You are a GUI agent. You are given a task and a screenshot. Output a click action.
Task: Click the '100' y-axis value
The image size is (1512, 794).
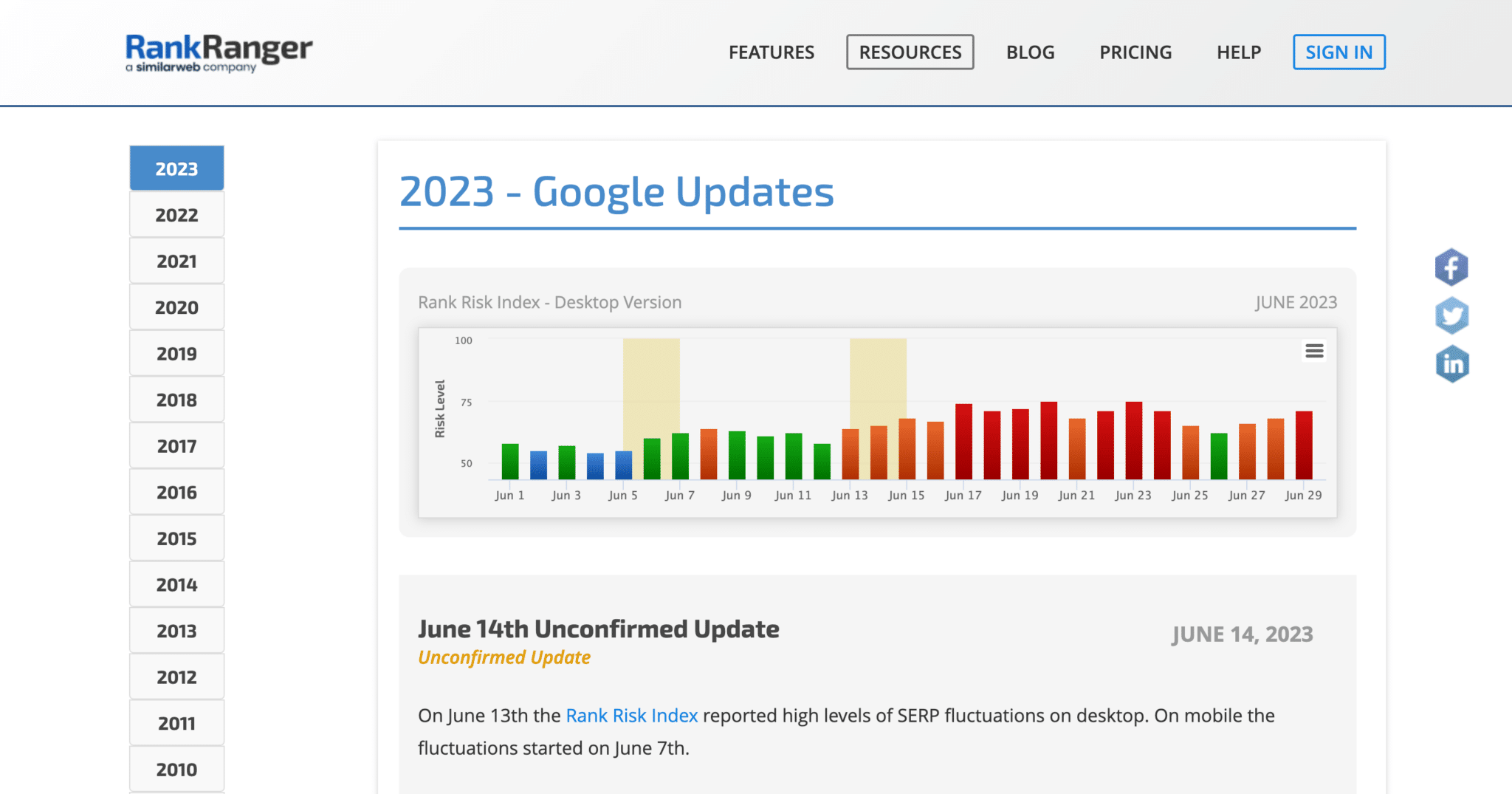[x=464, y=340]
